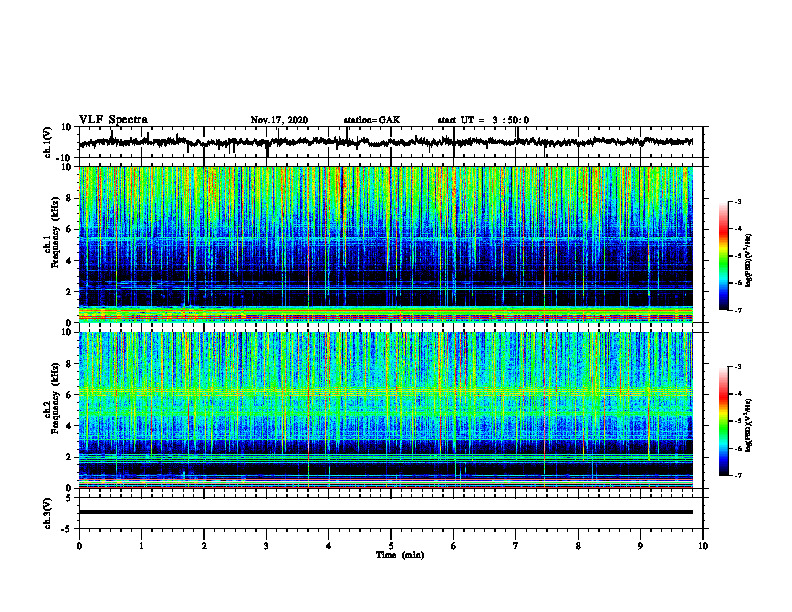This screenshot has height=612, width=792.
Task: Click time axis tick label "1"
Action: click(x=141, y=546)
